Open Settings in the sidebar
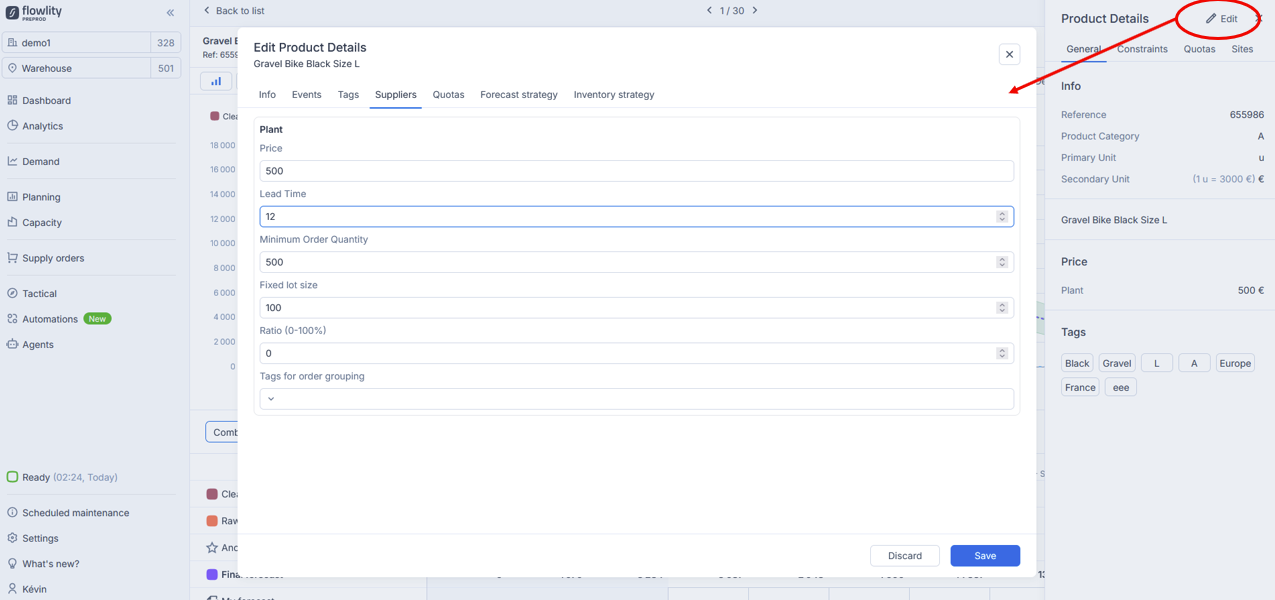This screenshot has height=600, width=1275. 40,538
